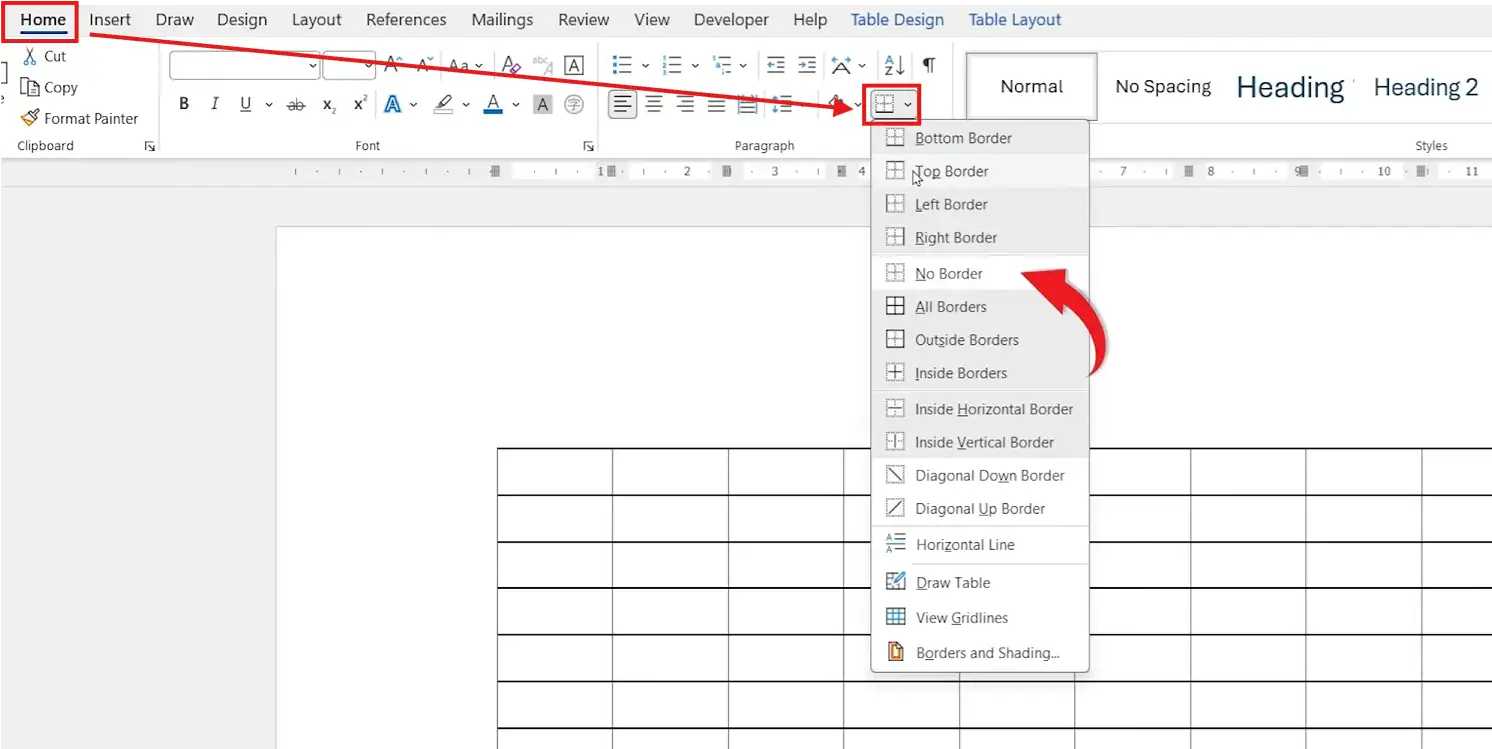
Task: Expand the Borders dropdown arrow
Action: 908,105
